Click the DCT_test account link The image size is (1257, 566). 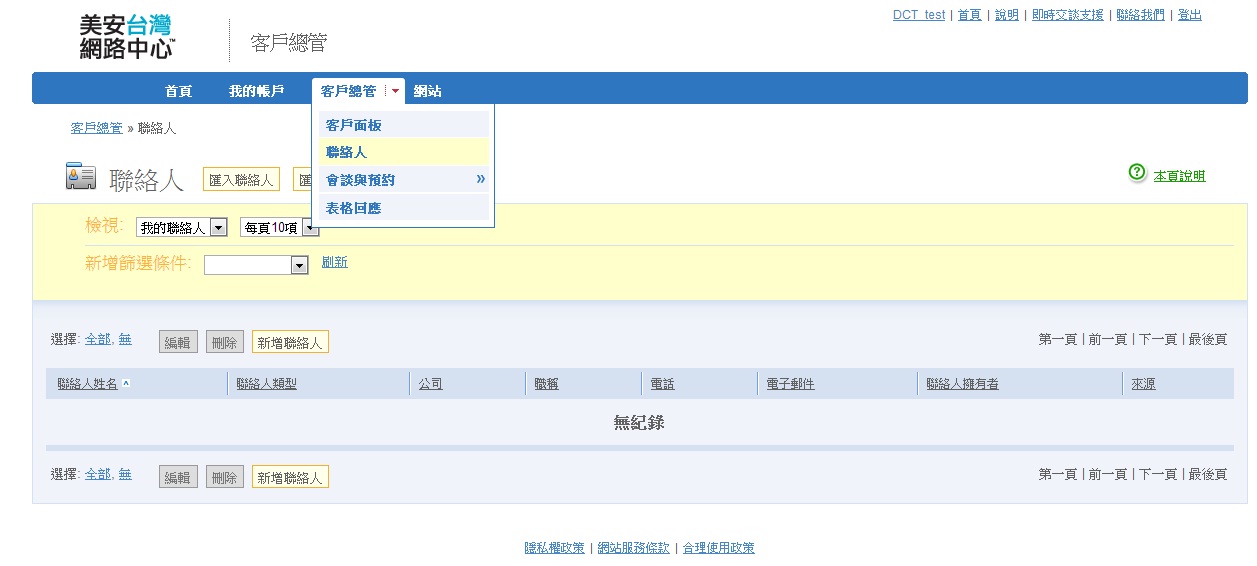click(919, 15)
